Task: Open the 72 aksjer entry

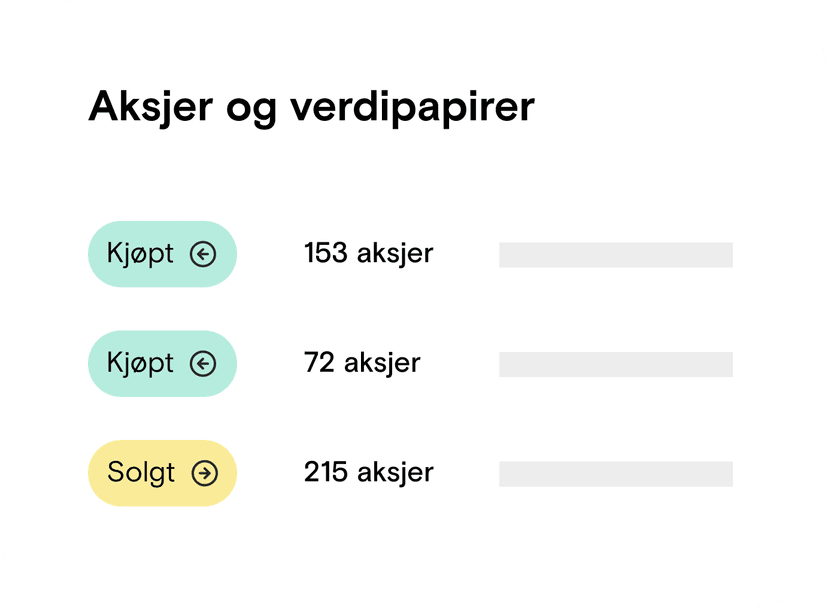Action: click(362, 363)
